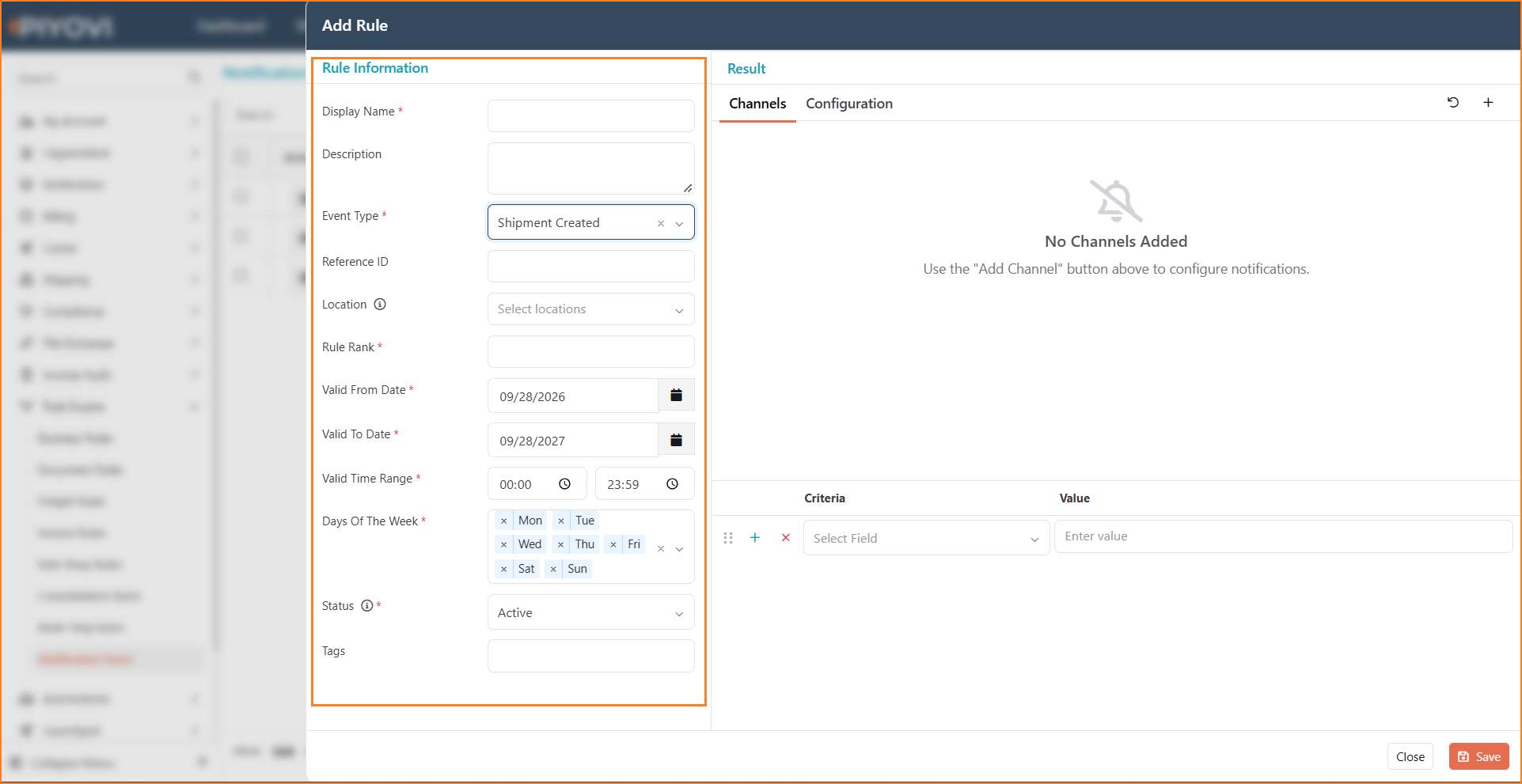Open the Status dropdown showing Active
The height and width of the screenshot is (784, 1522).
591,612
